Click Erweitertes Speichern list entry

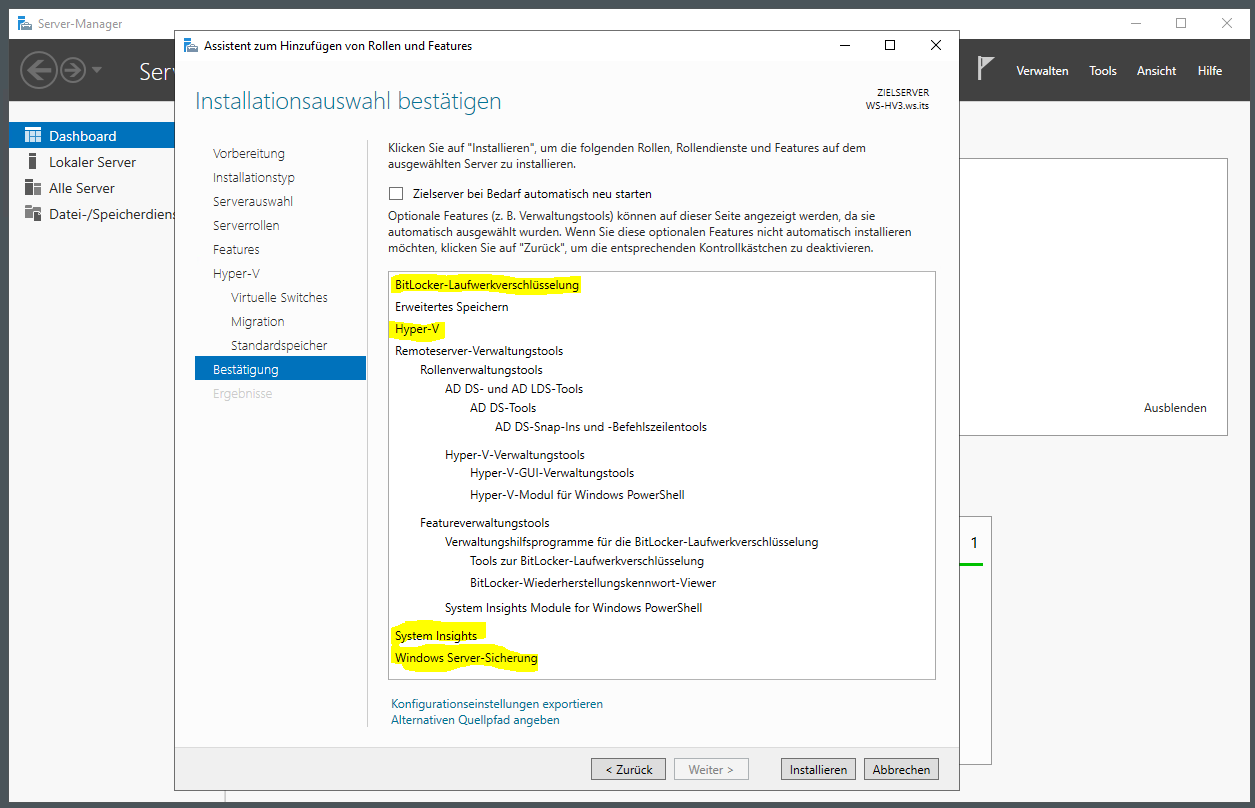451,307
